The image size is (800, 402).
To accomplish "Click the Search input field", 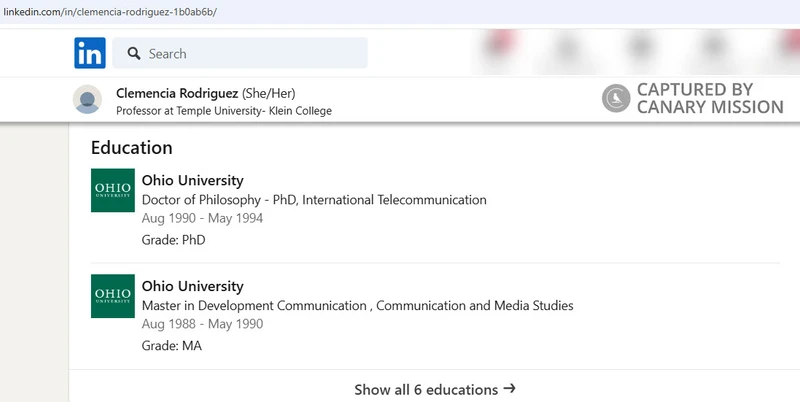I will 240,53.
